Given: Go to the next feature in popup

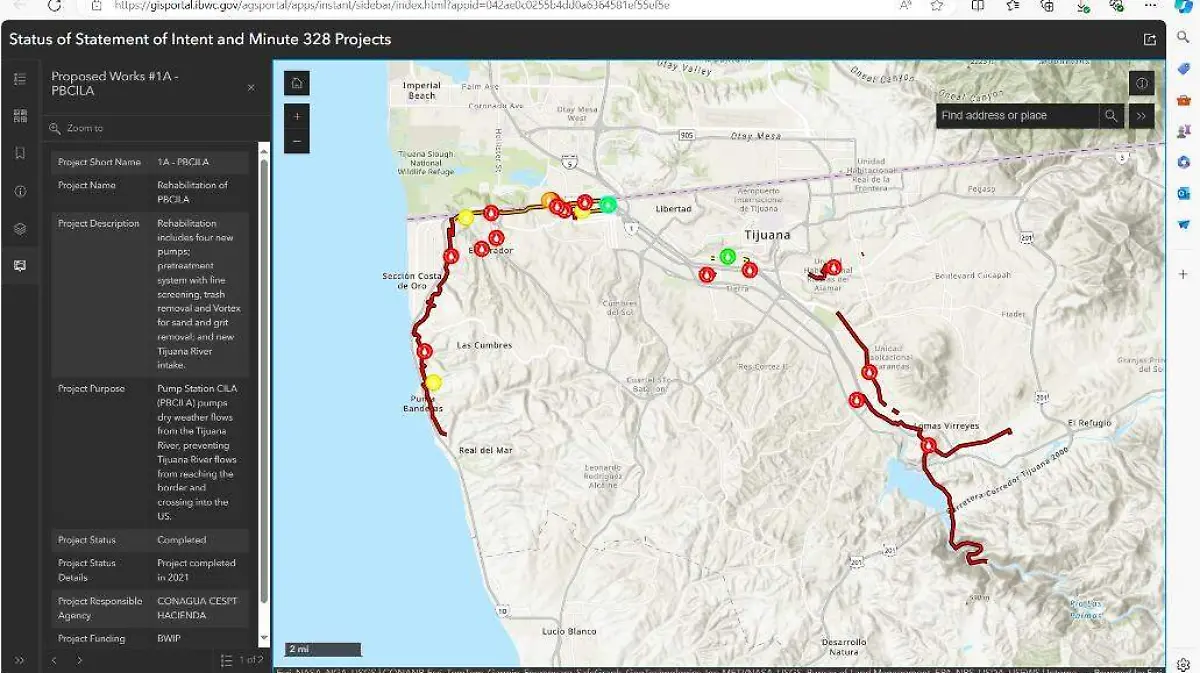Looking at the screenshot, I should [x=80, y=660].
